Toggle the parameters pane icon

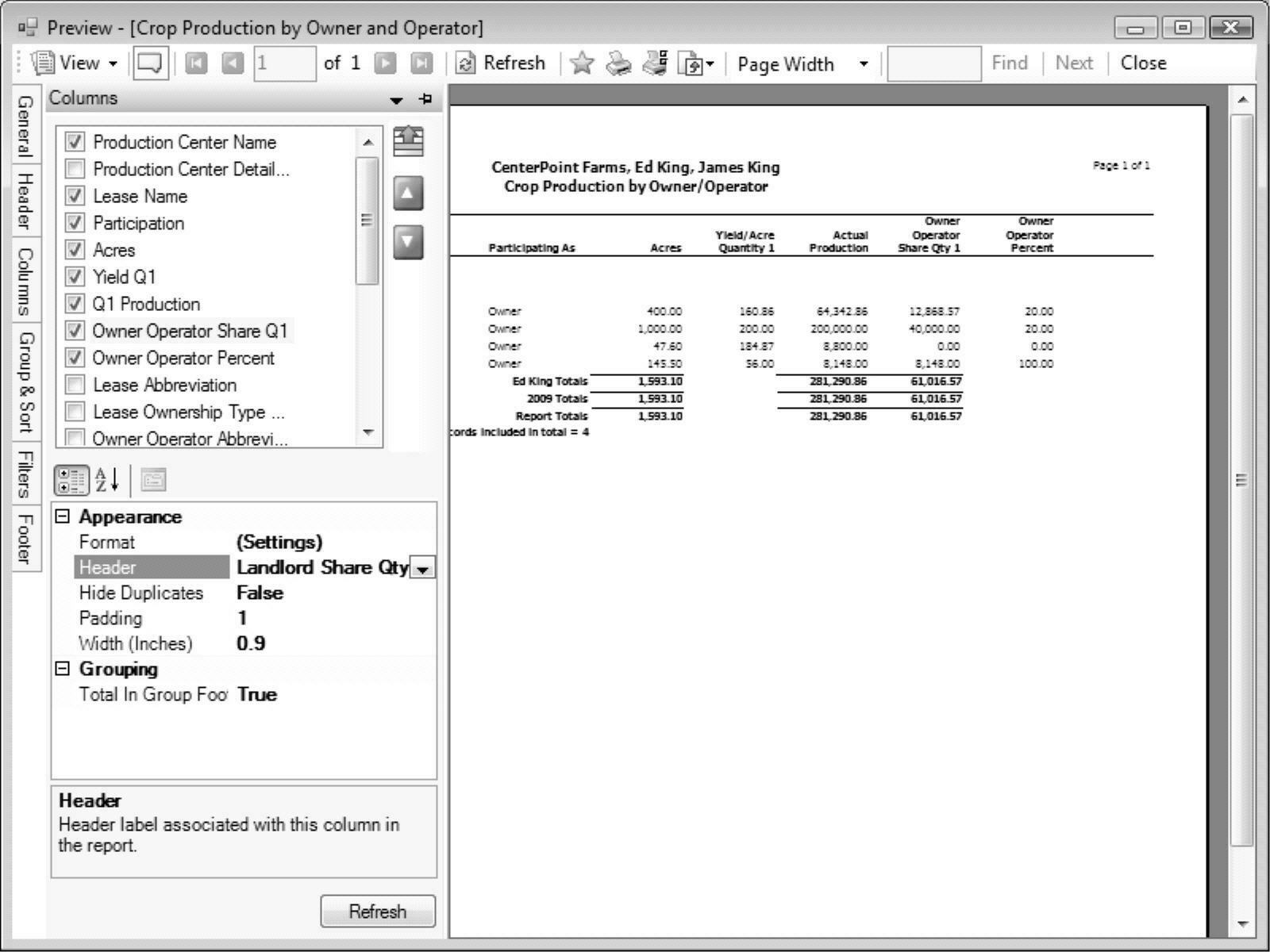(x=150, y=63)
